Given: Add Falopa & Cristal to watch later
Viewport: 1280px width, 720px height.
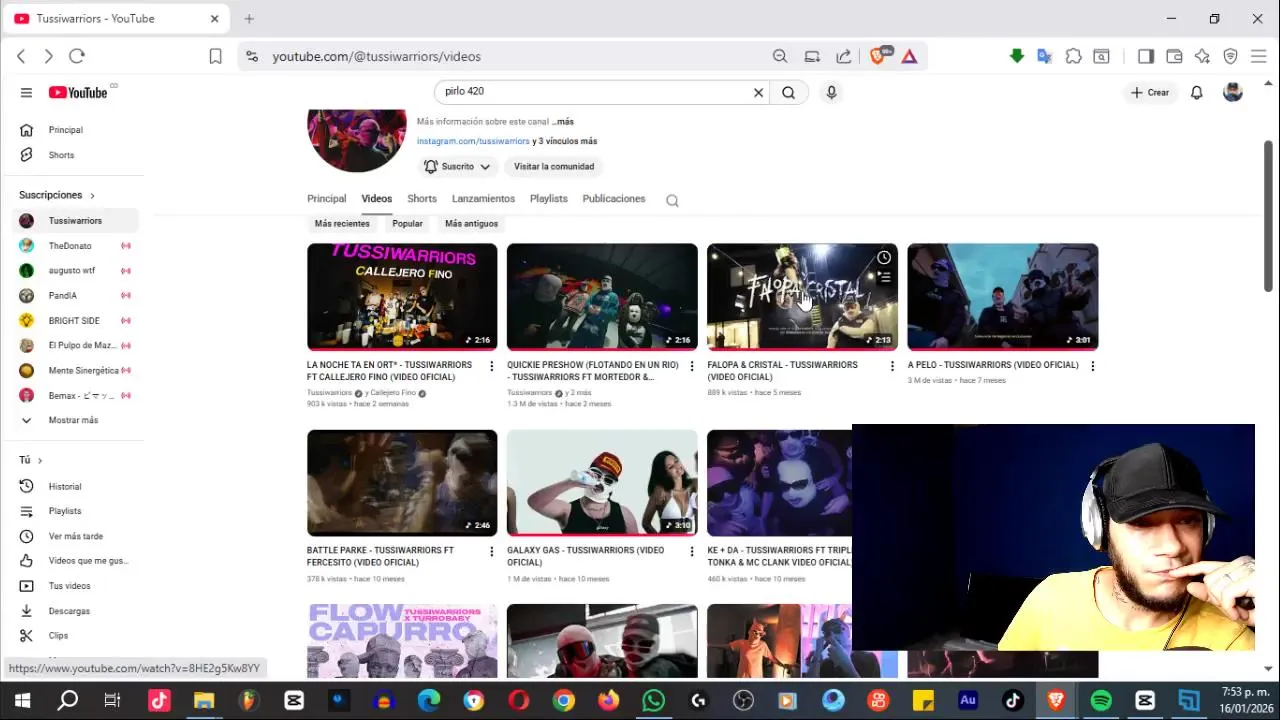Looking at the screenshot, I should point(884,258).
